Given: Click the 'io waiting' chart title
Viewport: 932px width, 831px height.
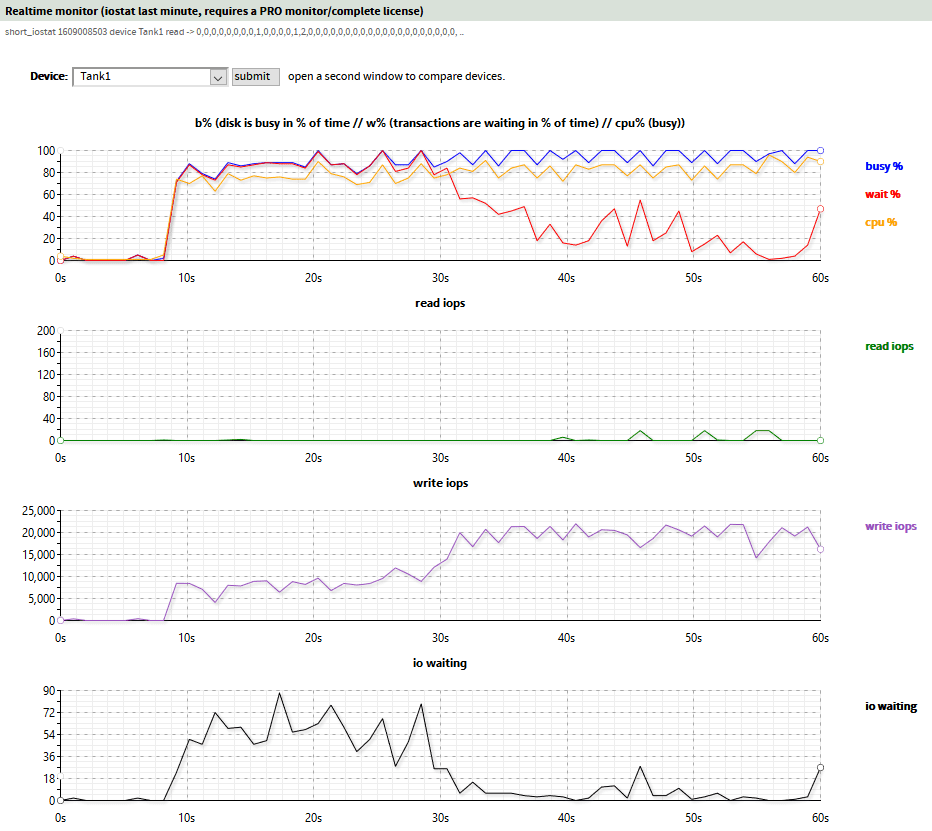Looking at the screenshot, I should click(x=440, y=663).
